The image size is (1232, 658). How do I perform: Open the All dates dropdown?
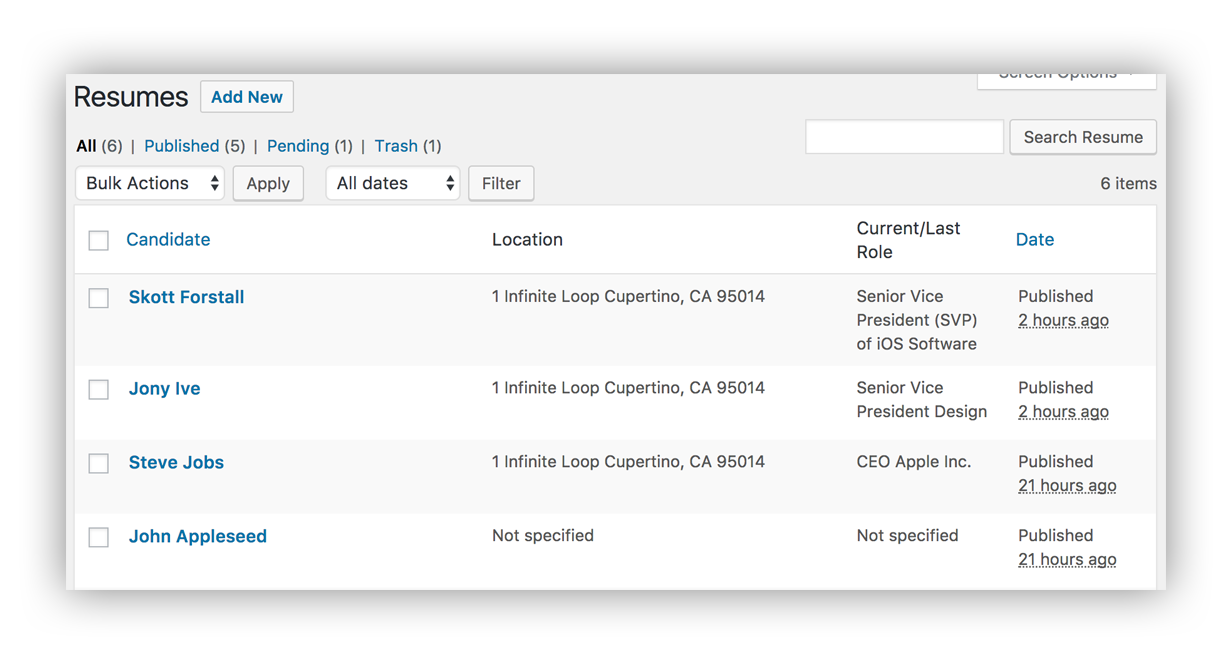coord(392,183)
